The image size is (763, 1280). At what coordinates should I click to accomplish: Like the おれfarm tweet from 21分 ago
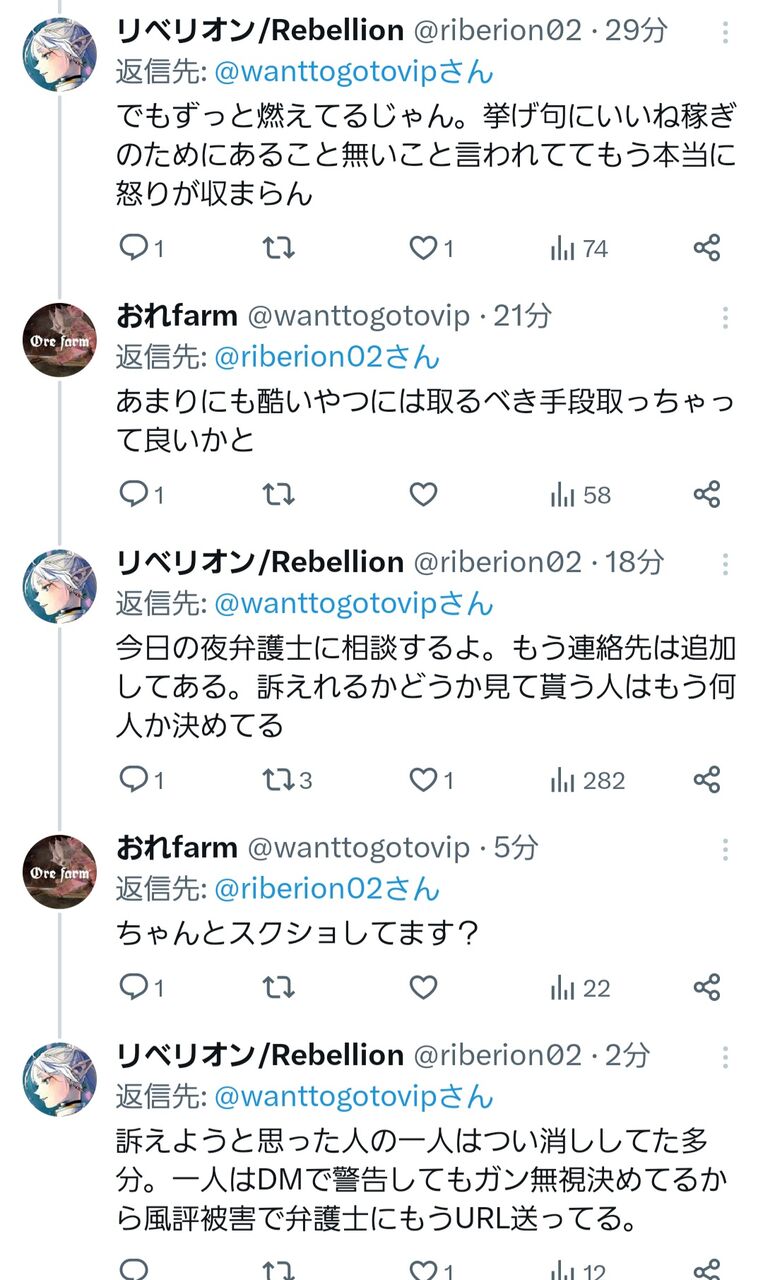tap(424, 494)
